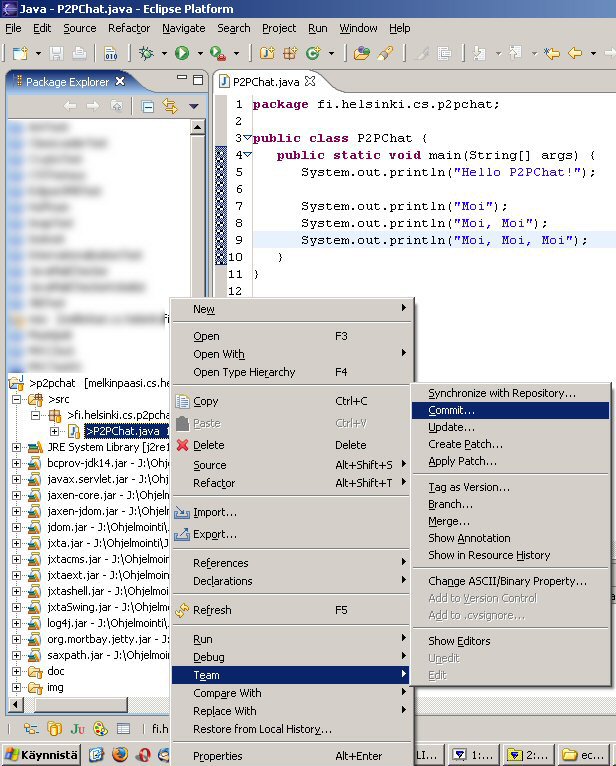The image size is (616, 766).
Task: Click the External Tools run icon
Action: pyautogui.click(x=218, y=53)
